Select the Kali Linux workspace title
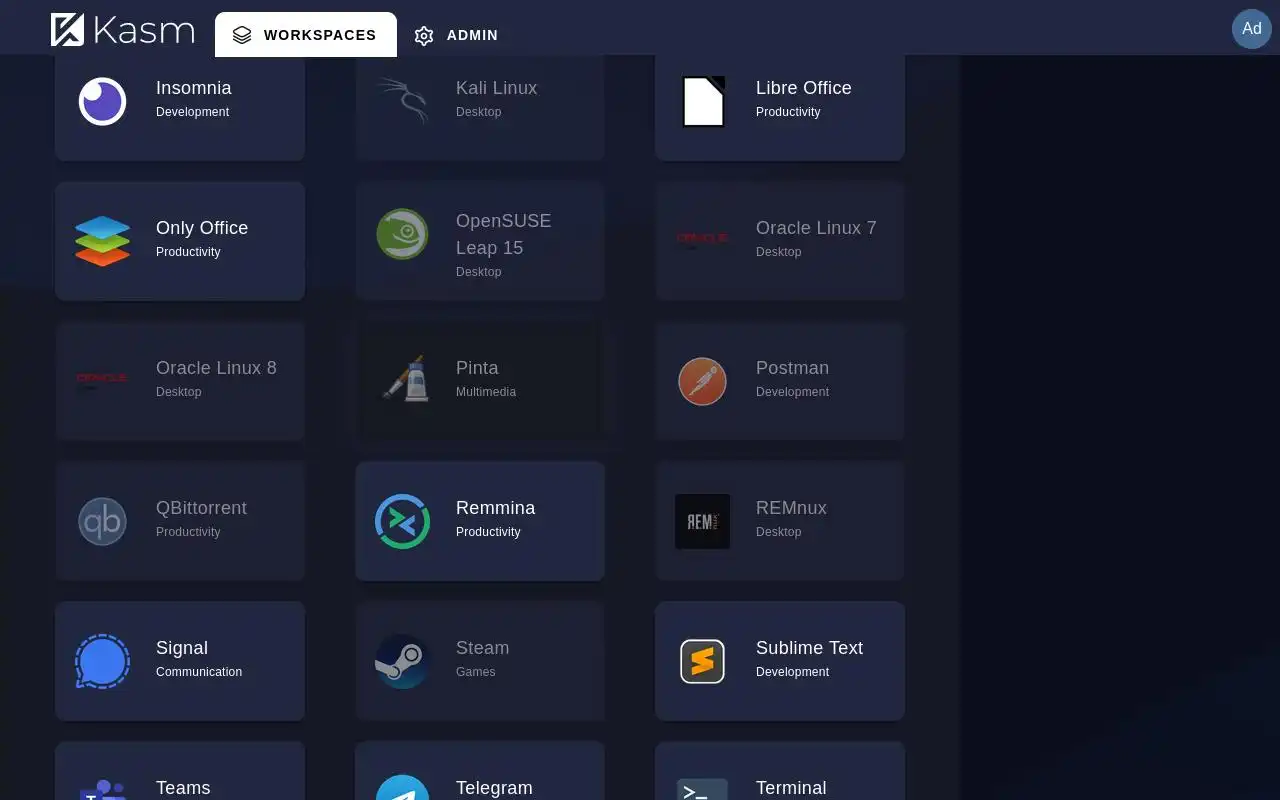The height and width of the screenshot is (800, 1280). [497, 88]
